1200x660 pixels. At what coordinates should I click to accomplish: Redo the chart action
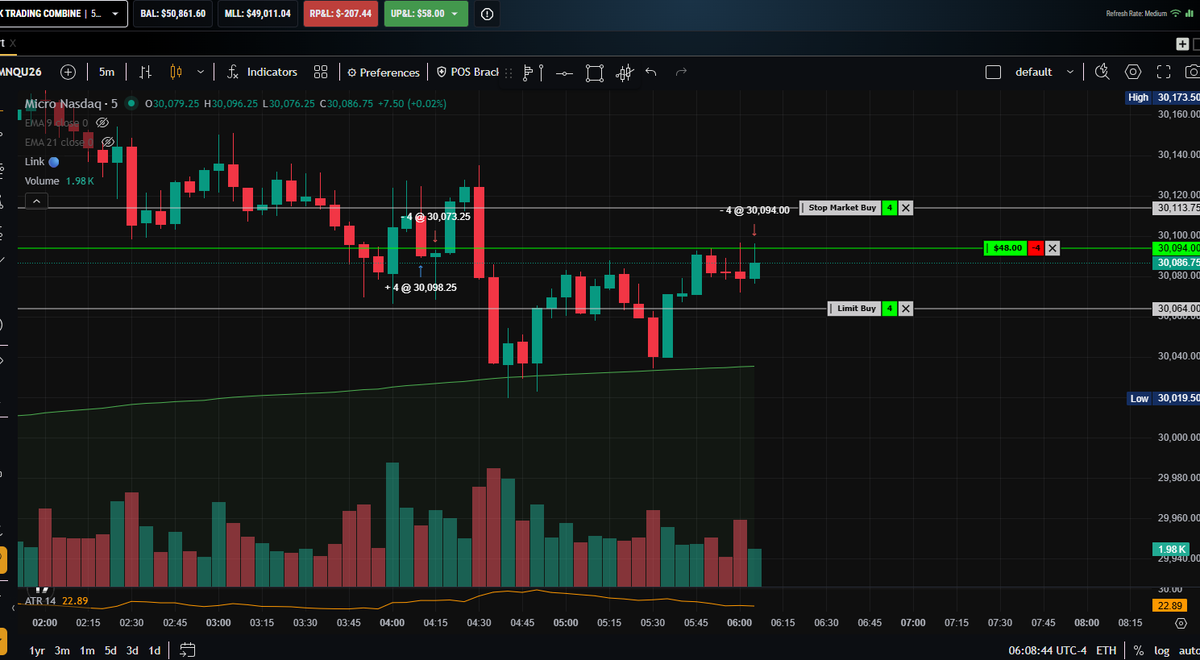pos(682,72)
